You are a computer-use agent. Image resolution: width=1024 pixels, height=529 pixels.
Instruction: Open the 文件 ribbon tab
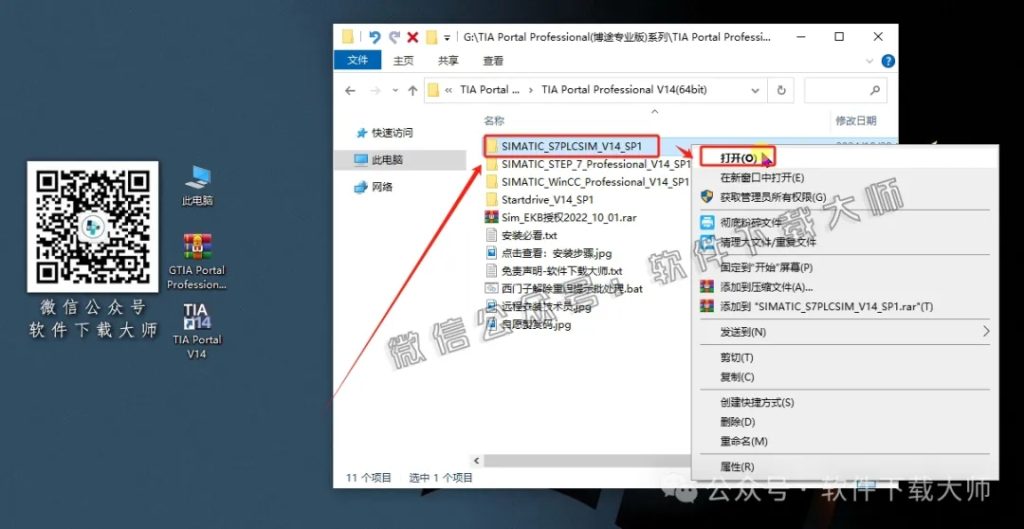[x=357, y=60]
